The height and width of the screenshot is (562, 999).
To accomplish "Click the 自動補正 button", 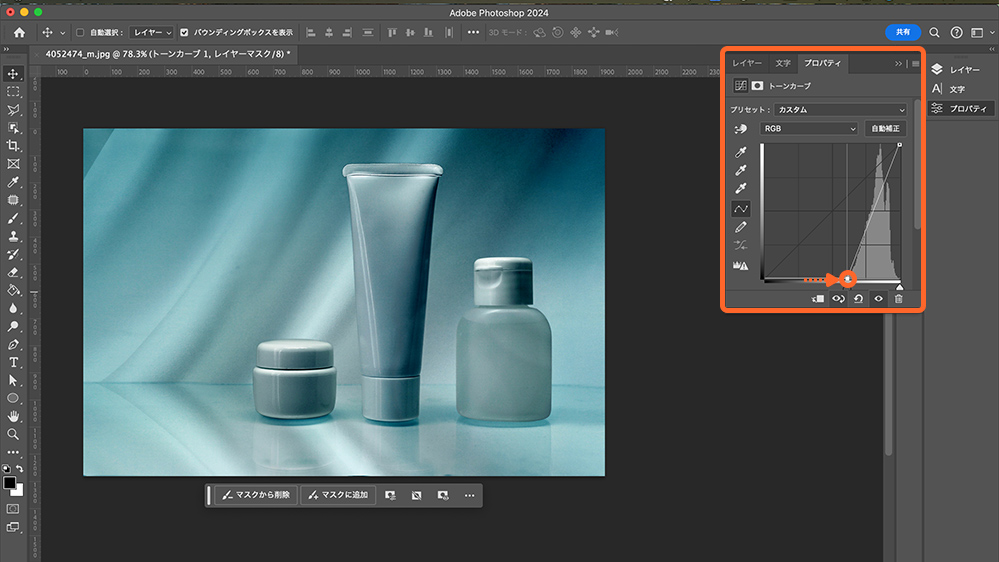I will pyautogui.click(x=885, y=129).
